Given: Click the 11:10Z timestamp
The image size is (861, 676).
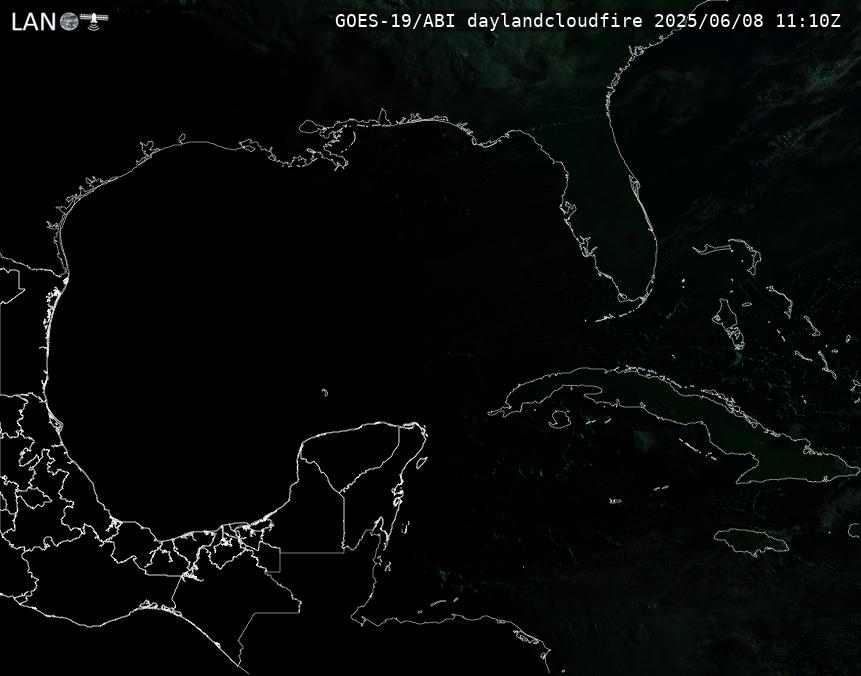Looking at the screenshot, I should click(808, 21).
